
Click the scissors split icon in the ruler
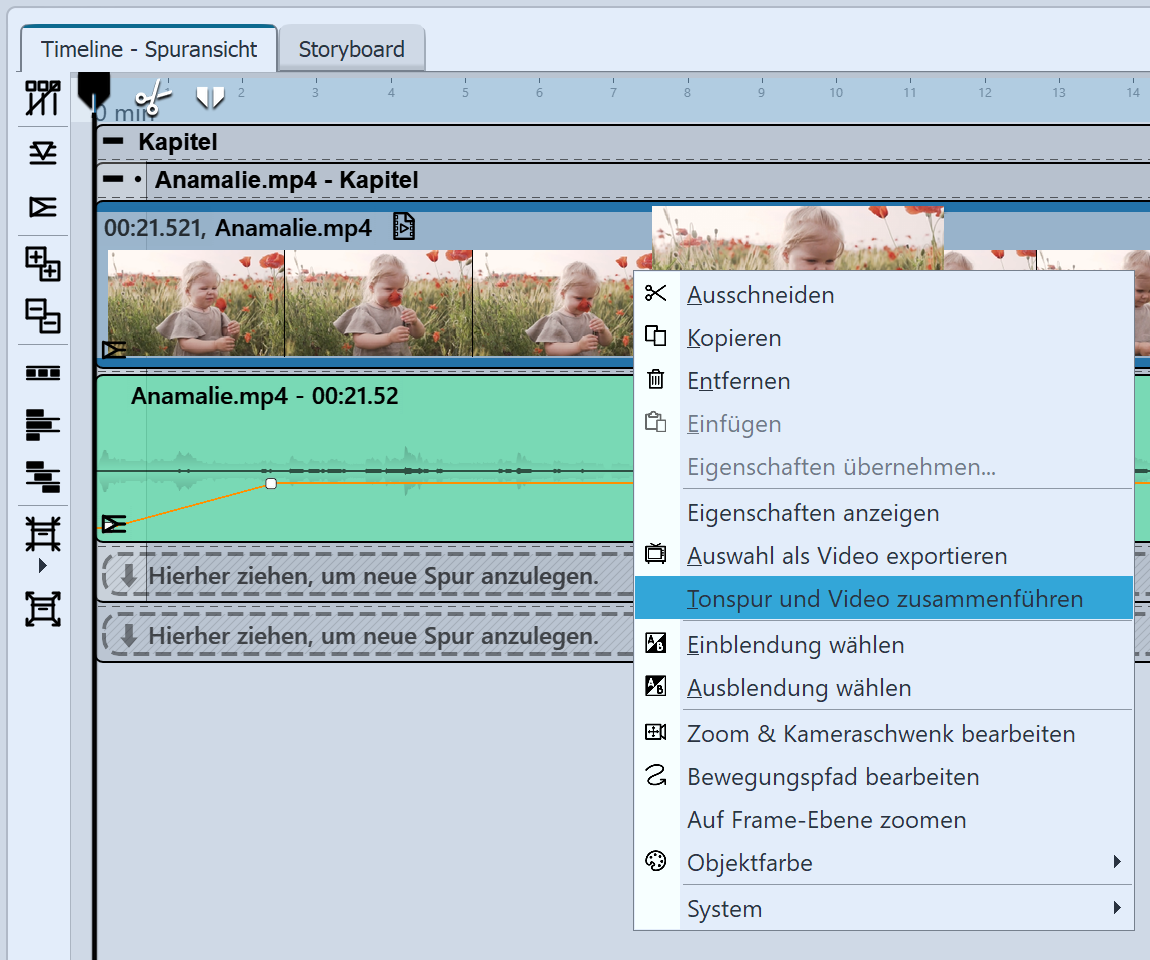tap(153, 98)
